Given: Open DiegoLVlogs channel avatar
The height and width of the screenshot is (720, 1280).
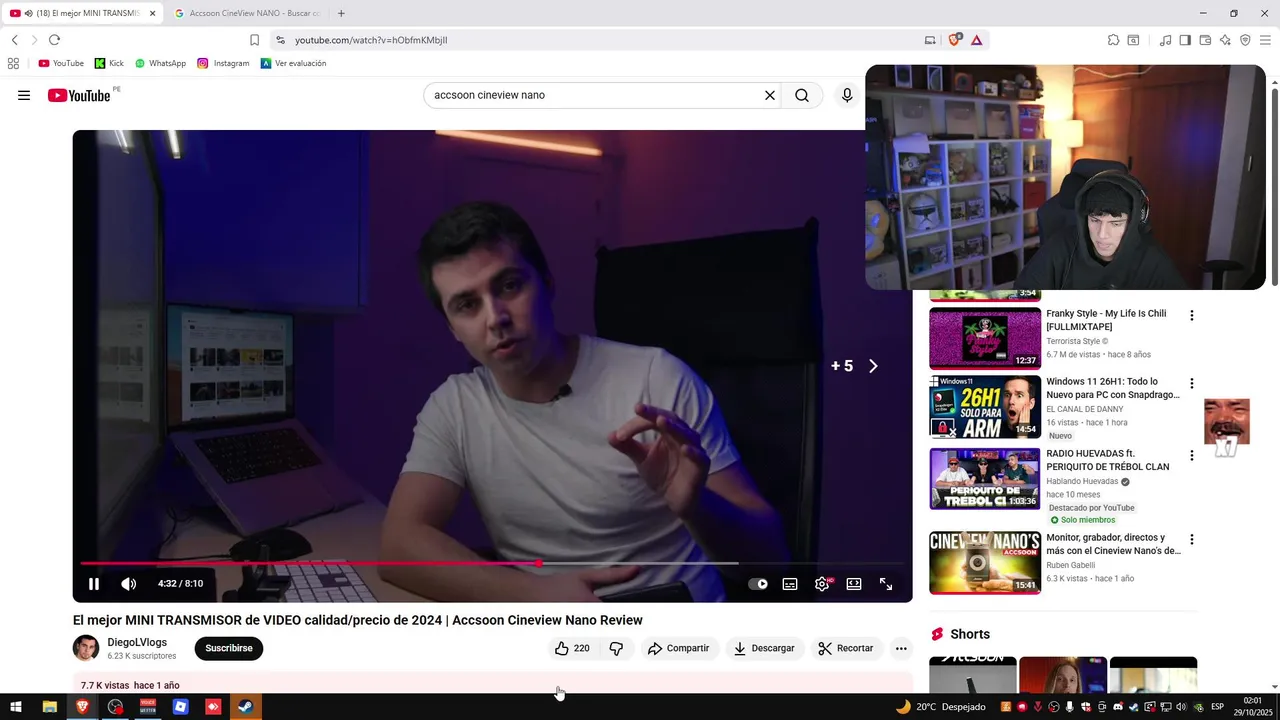Looking at the screenshot, I should 86,648.
